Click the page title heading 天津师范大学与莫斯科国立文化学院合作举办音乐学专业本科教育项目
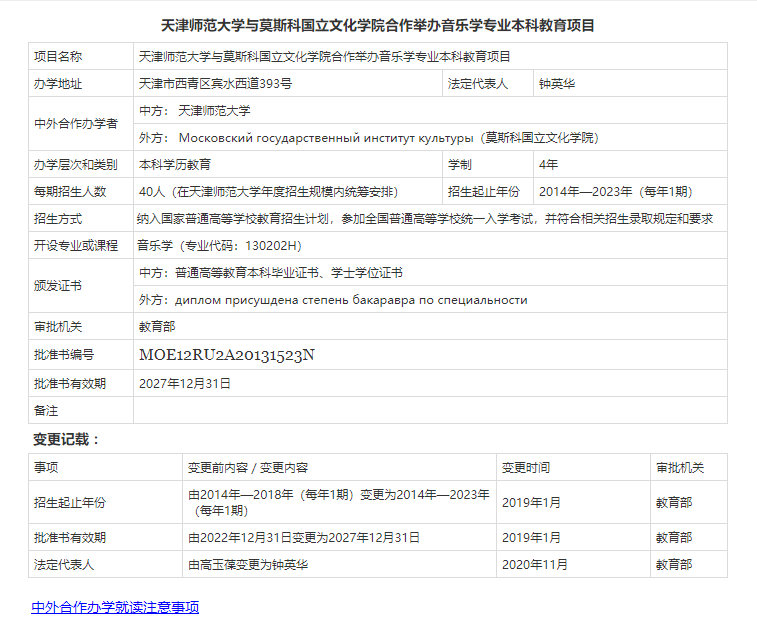 378,25
